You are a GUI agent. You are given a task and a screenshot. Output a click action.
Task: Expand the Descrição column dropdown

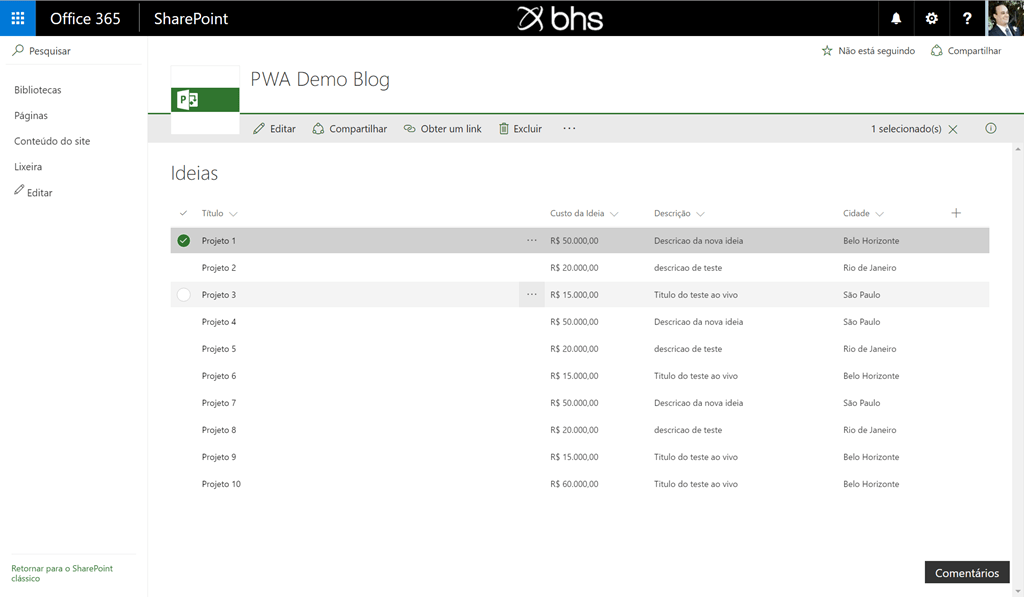(701, 214)
